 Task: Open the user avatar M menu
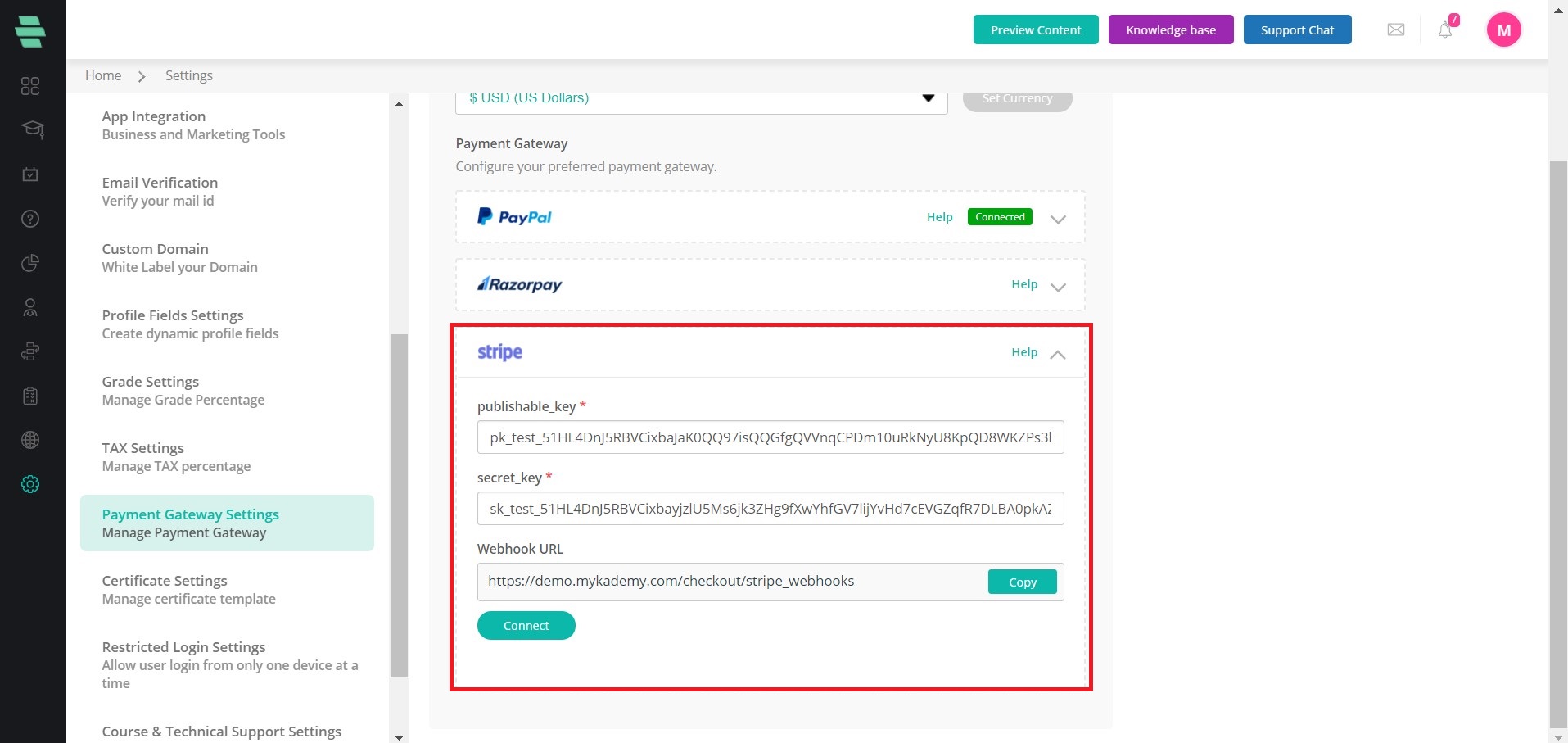(1504, 30)
